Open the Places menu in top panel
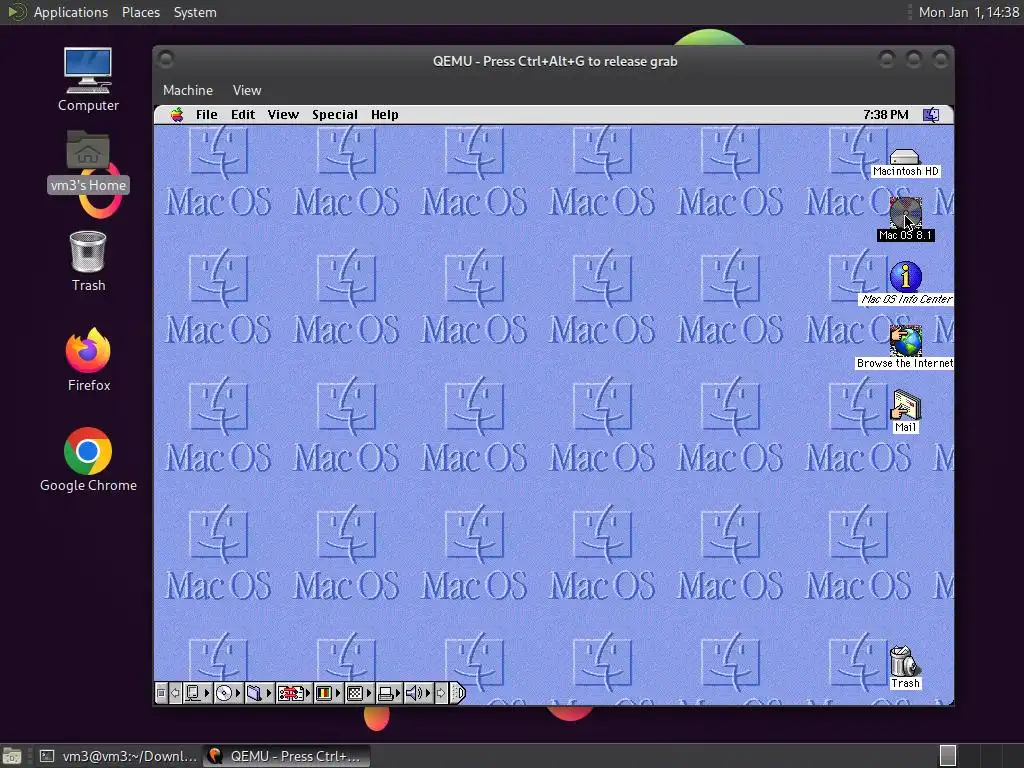Image resolution: width=1024 pixels, height=768 pixels. (140, 12)
